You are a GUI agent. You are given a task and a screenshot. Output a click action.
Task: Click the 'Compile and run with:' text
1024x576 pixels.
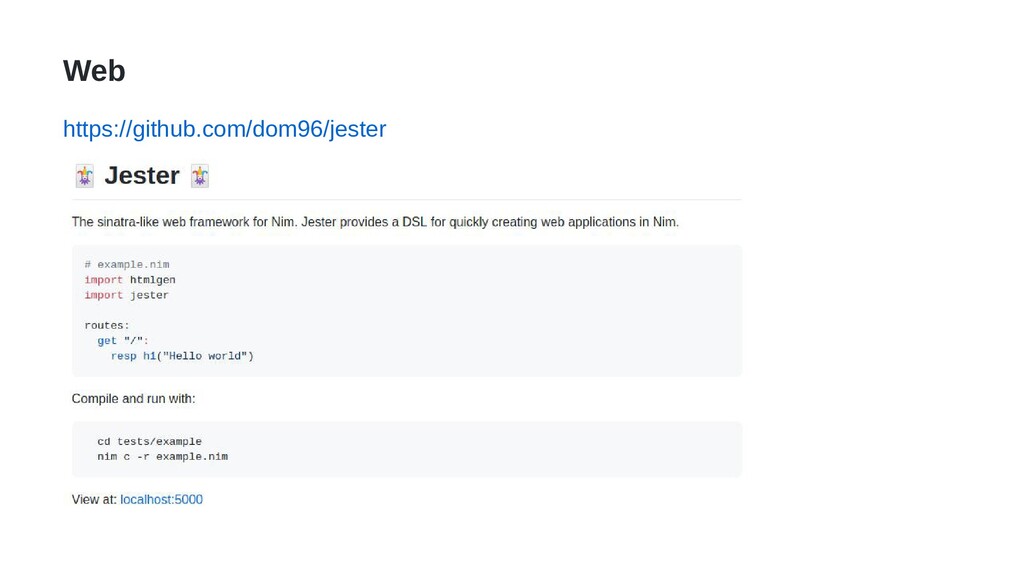[133, 398]
